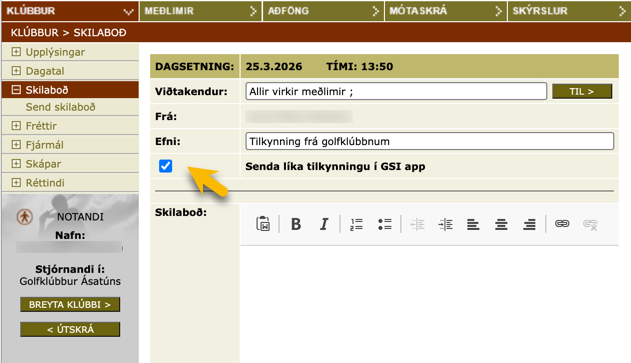
Task: Align message text right
Action: [x=529, y=224]
